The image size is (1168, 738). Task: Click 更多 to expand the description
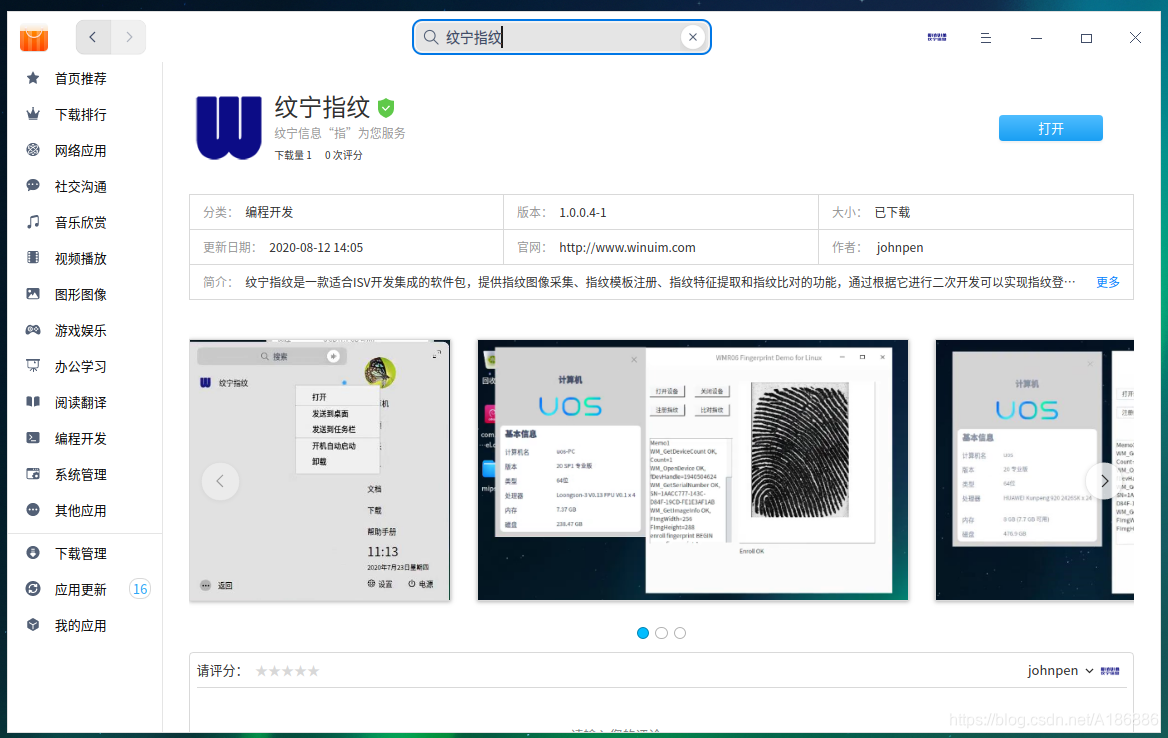1108,282
